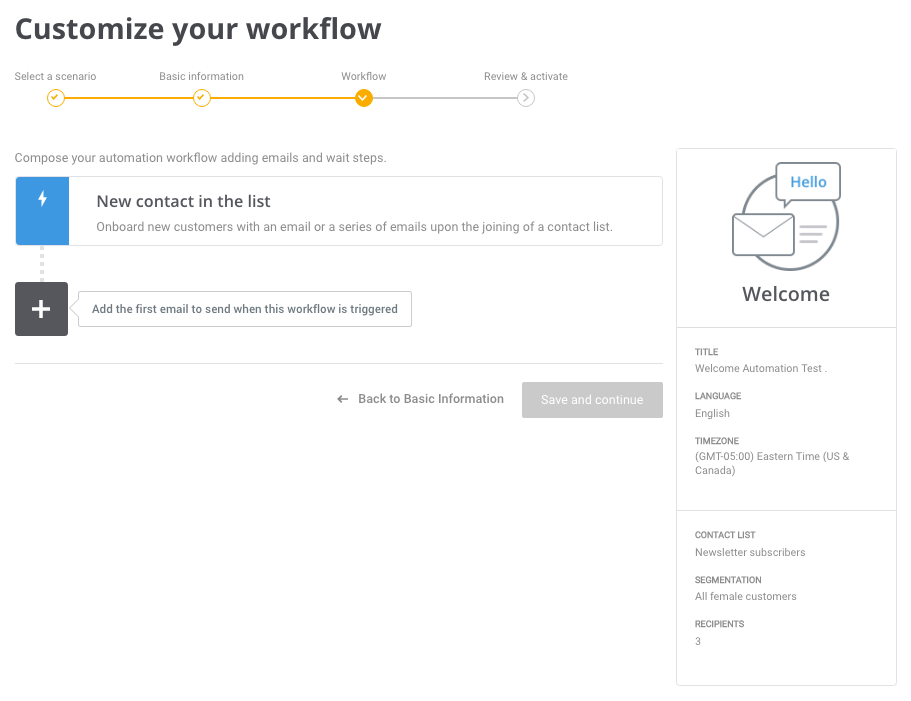Click Back to Basic Information link
Viewport: 911px width, 701px height.
[x=431, y=399]
